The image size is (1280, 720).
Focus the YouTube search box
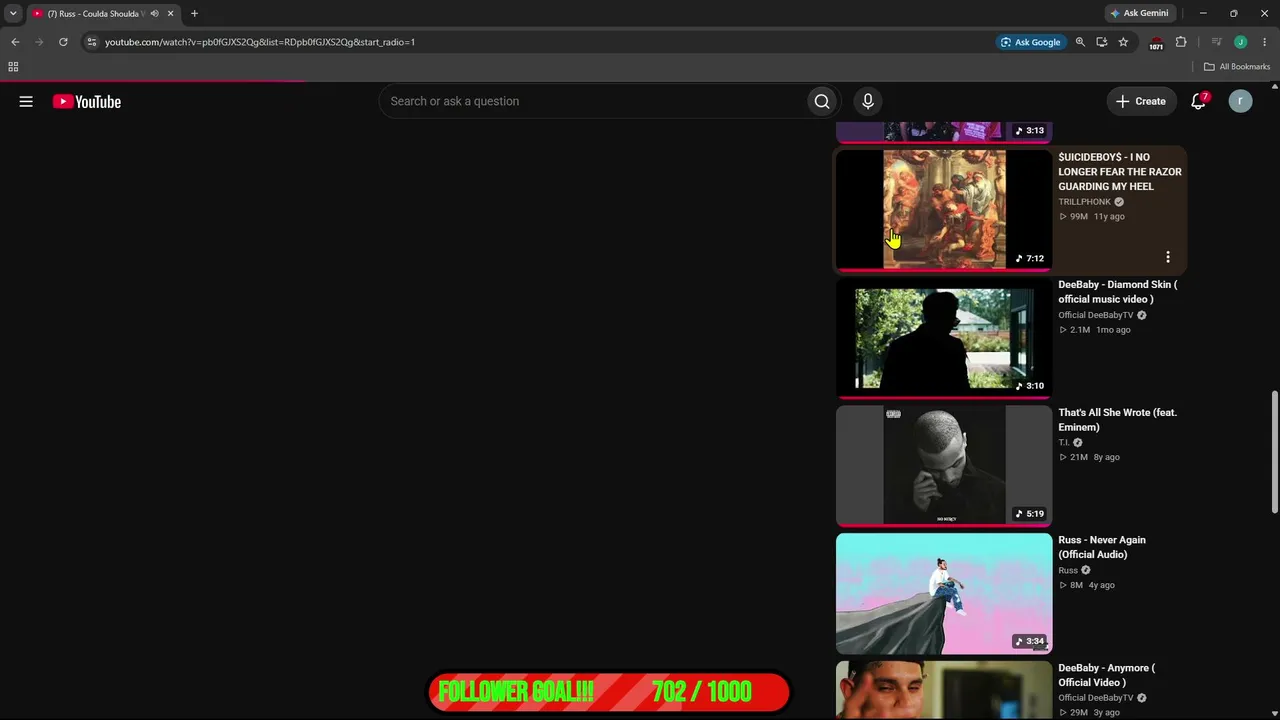click(x=594, y=101)
